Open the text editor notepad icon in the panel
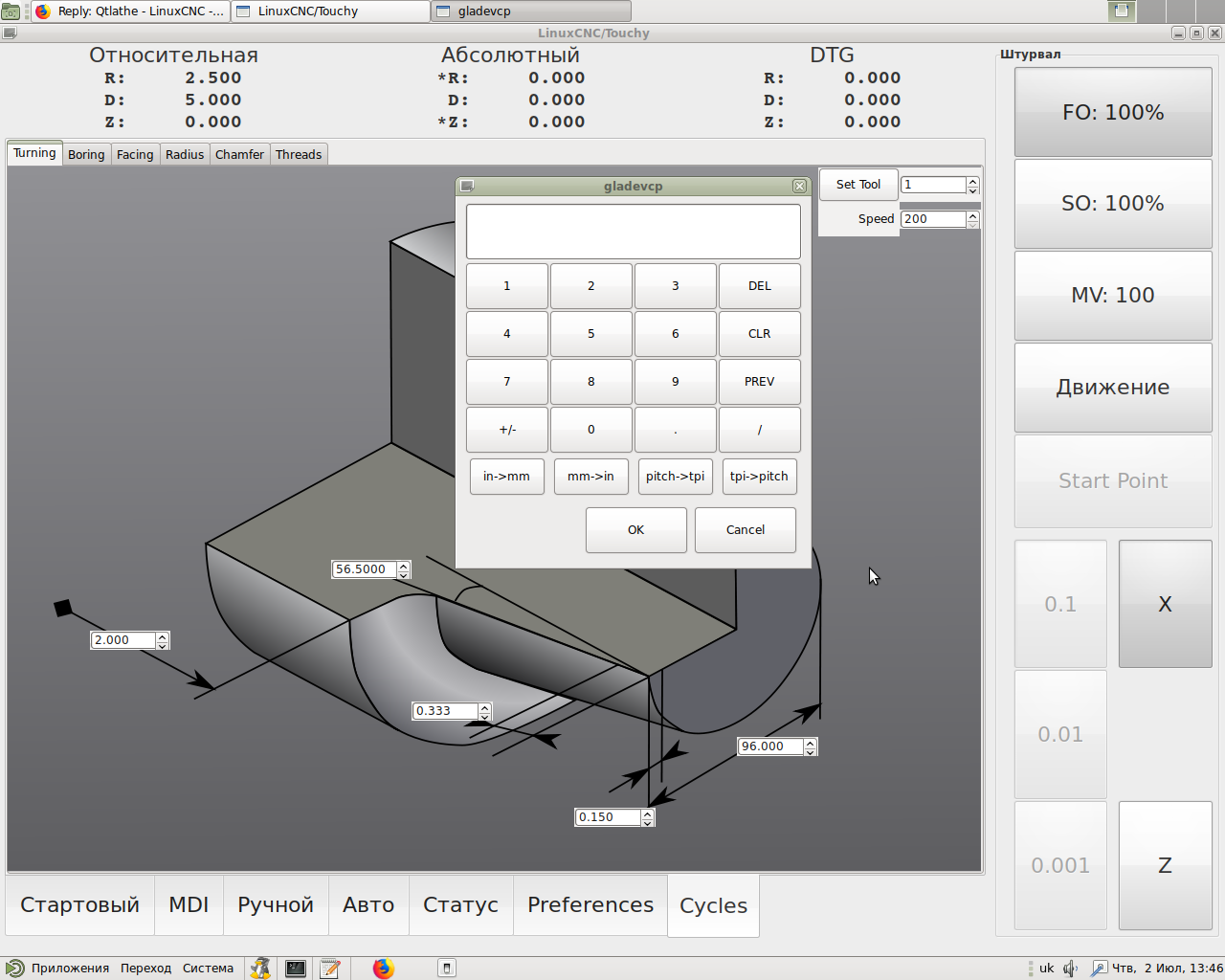The height and width of the screenshot is (980, 1225). (330, 968)
